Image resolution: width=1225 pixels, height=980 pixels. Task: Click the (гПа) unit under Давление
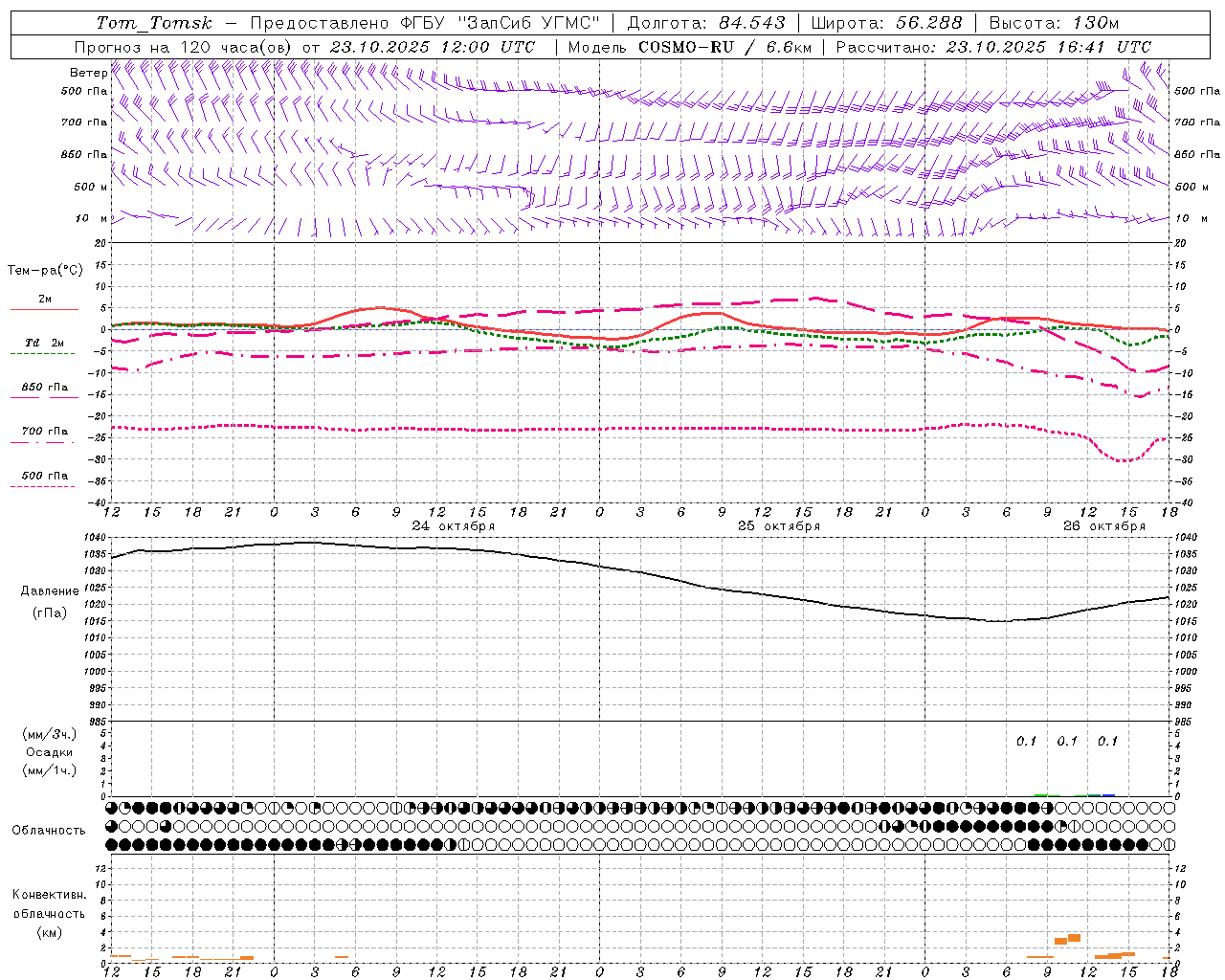[x=50, y=613]
